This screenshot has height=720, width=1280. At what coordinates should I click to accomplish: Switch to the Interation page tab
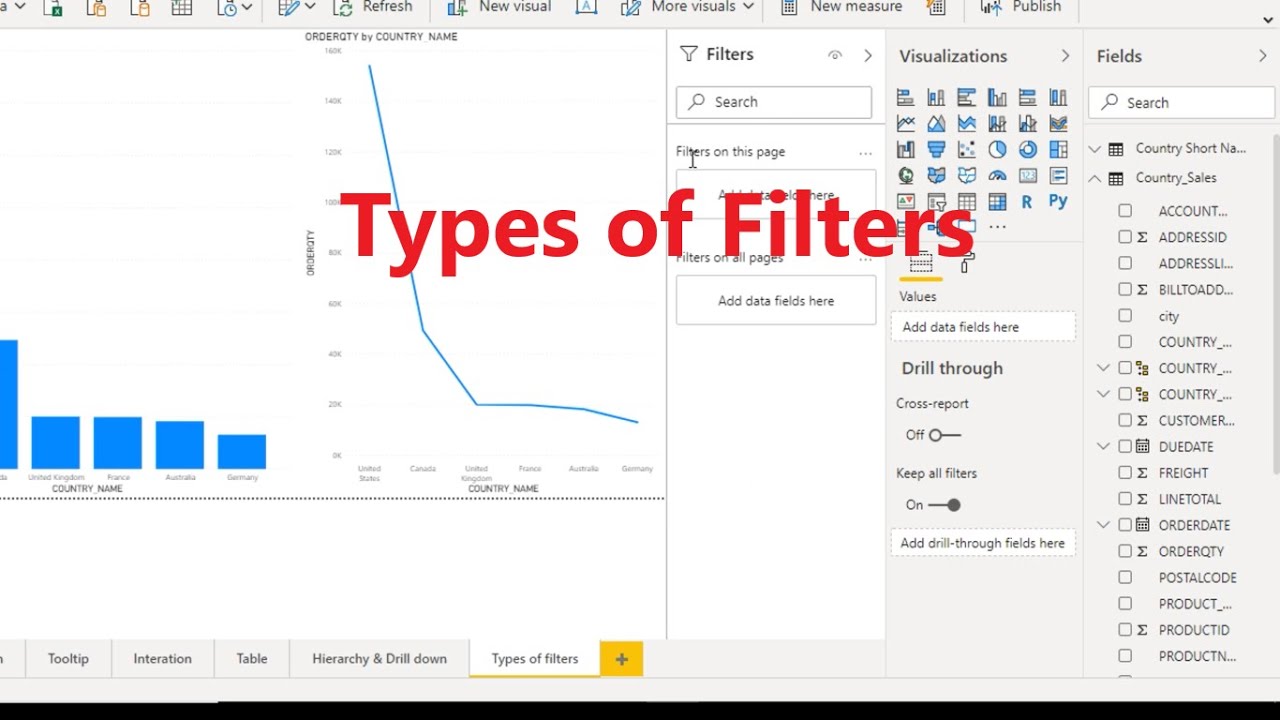162,659
